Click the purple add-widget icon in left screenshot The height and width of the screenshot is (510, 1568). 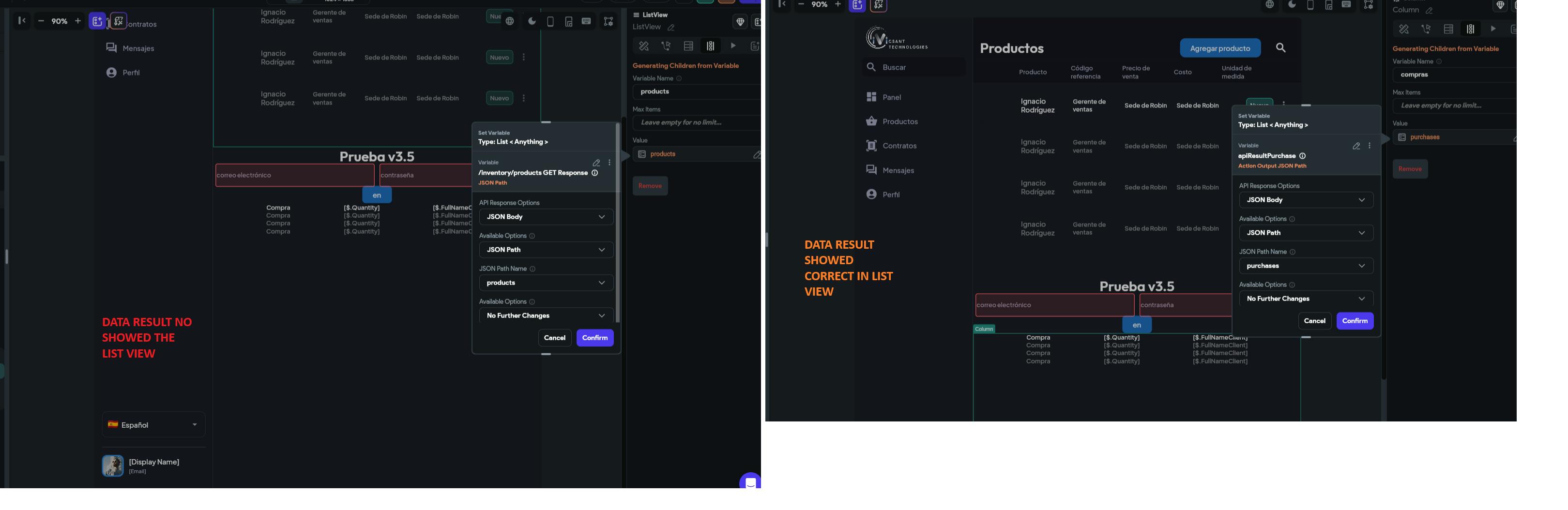(97, 21)
